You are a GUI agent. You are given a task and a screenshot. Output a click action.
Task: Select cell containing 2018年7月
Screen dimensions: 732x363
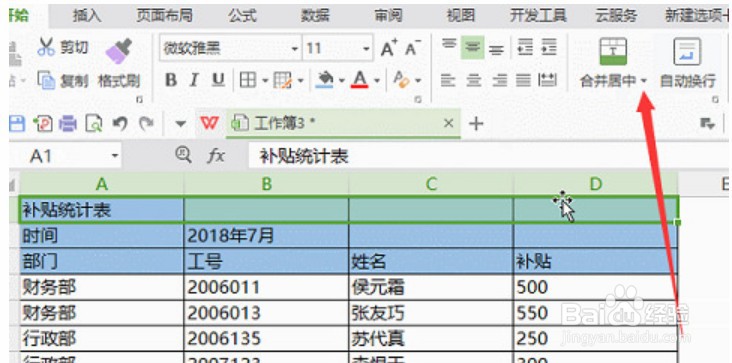[266, 236]
